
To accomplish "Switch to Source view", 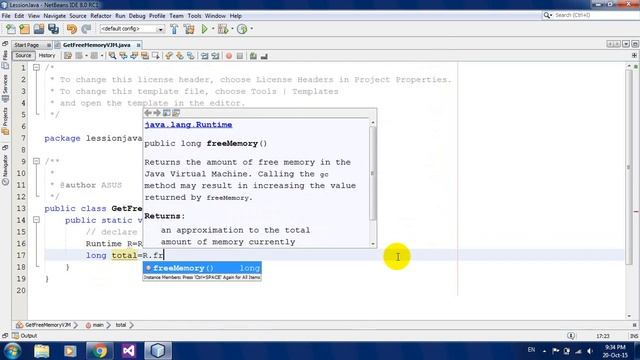I will pyautogui.click(x=23, y=56).
